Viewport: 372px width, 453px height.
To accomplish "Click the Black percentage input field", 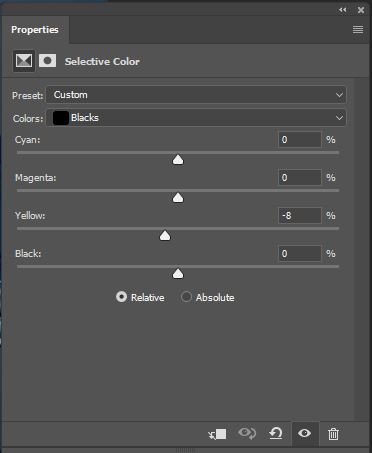I will 300,254.
